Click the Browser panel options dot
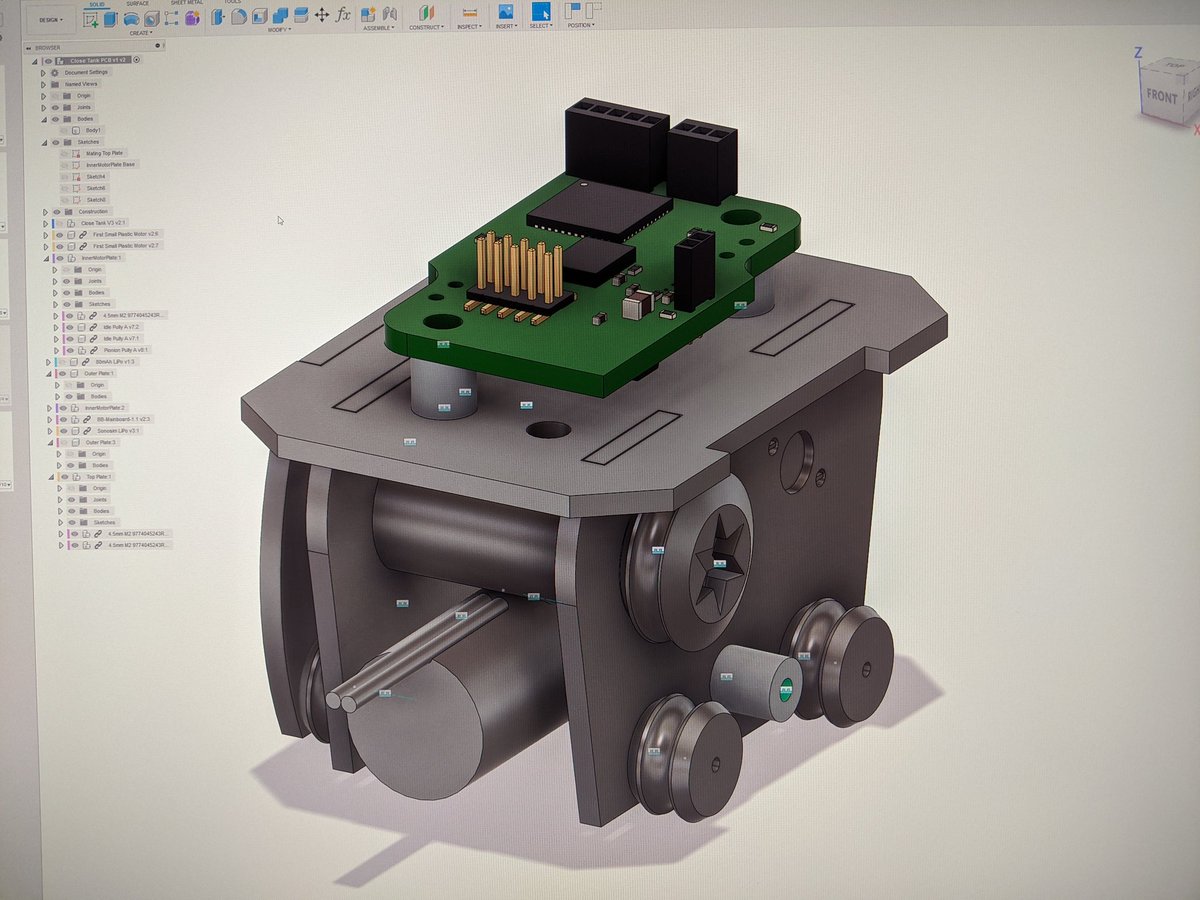Viewport: 1200px width, 900px height. click(158, 46)
